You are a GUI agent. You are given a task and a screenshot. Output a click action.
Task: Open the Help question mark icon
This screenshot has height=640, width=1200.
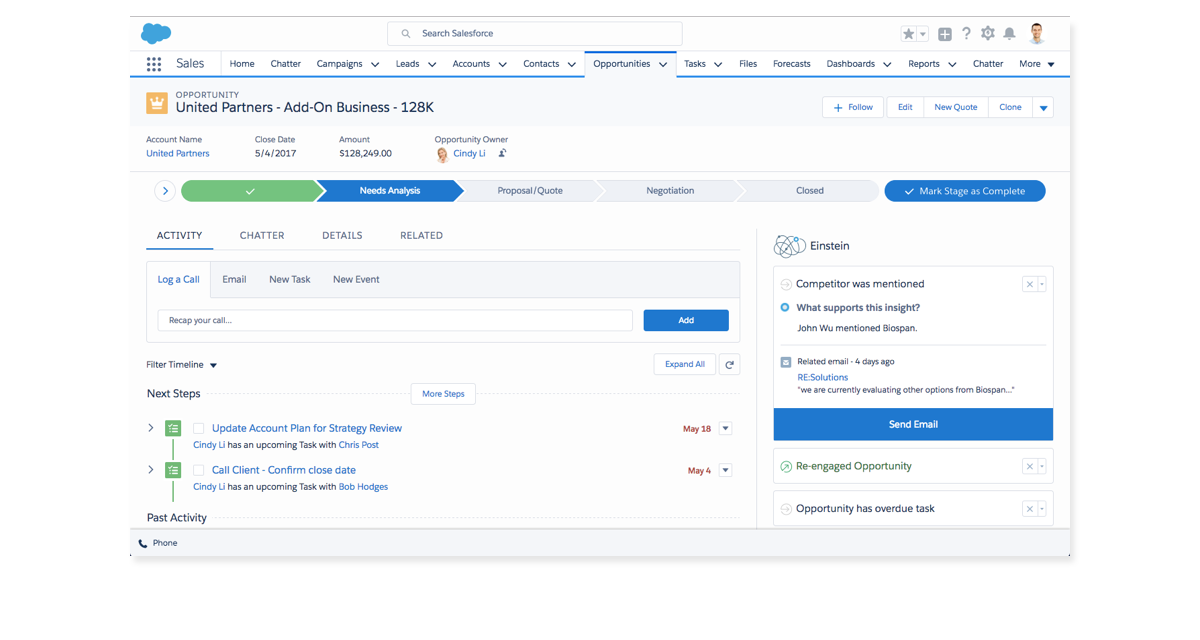pos(966,34)
